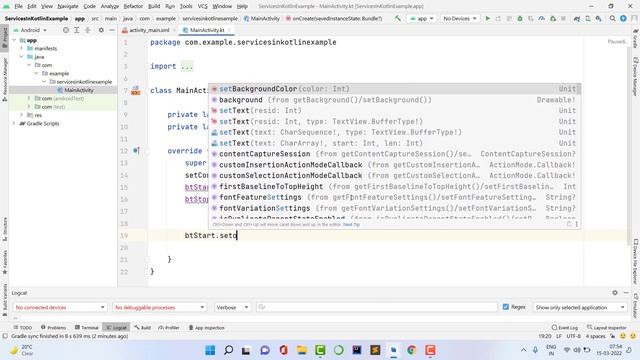The height and width of the screenshot is (360, 640).
Task: Click Expand All in Project panel
Action: (x=76, y=30)
